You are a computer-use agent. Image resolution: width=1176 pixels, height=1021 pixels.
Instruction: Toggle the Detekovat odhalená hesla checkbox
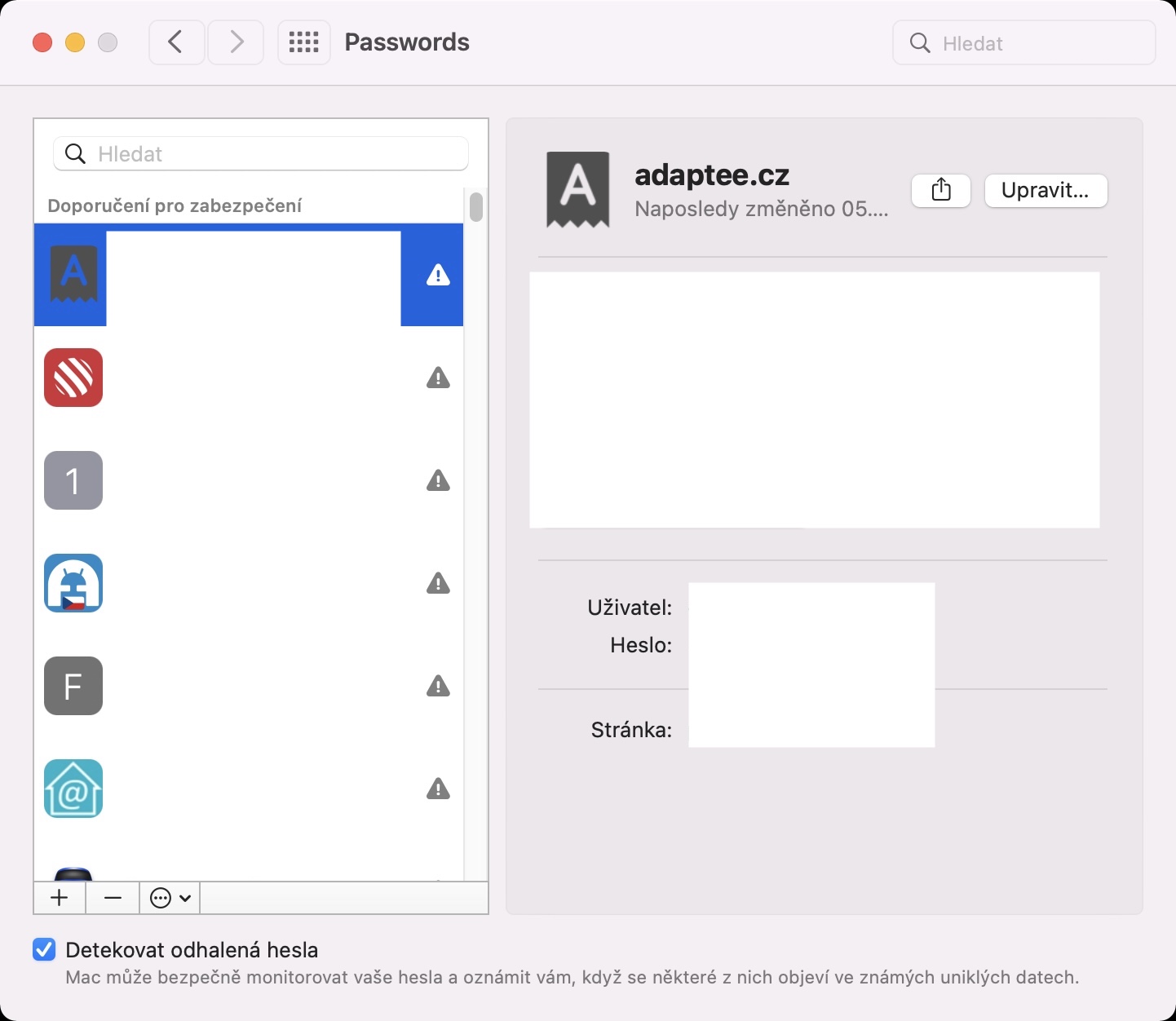click(x=44, y=949)
